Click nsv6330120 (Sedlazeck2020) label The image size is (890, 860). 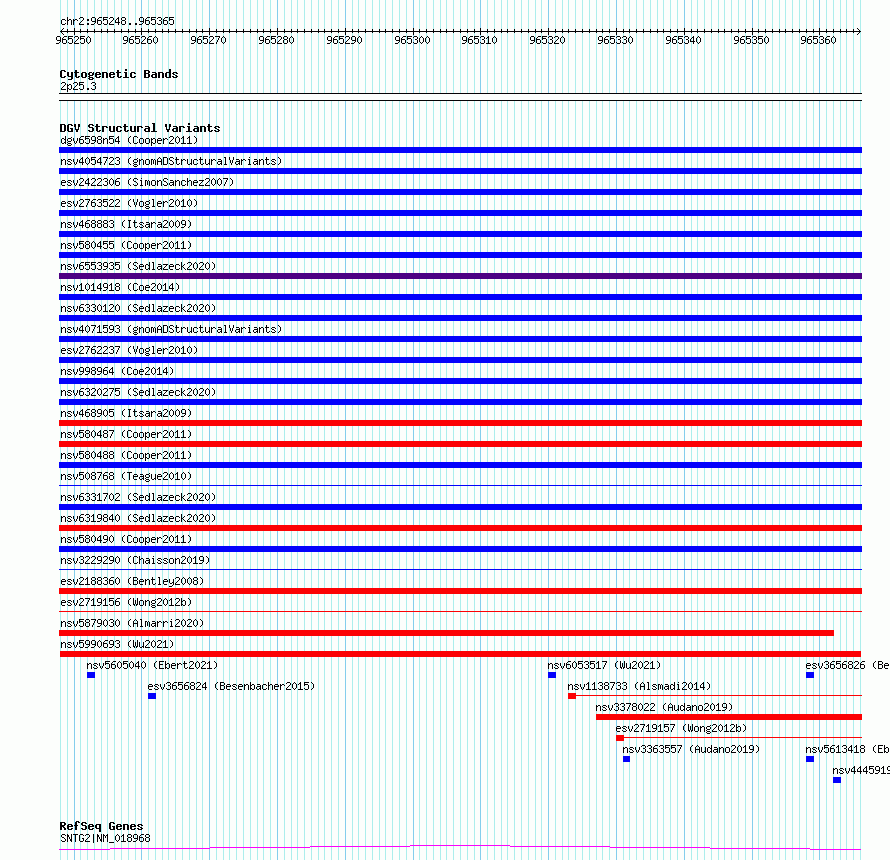138,308
